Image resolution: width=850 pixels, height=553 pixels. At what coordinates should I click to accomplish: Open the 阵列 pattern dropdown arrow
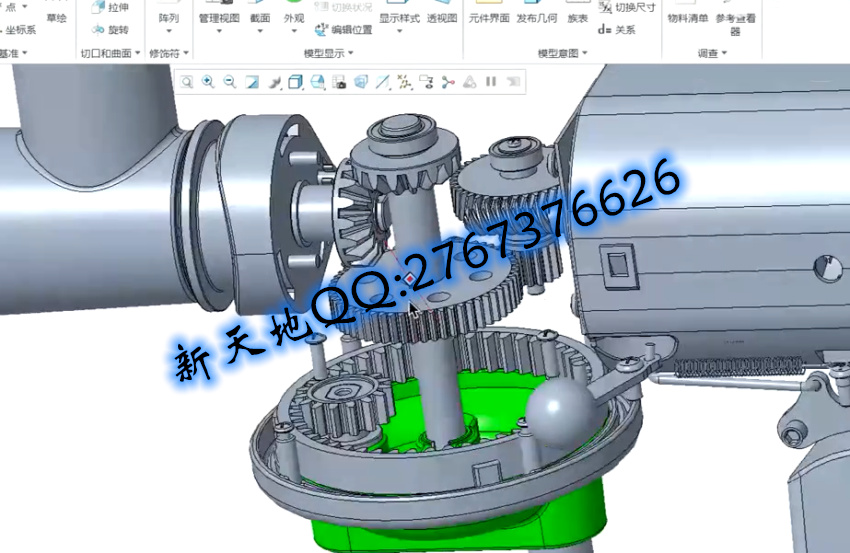[x=168, y=32]
